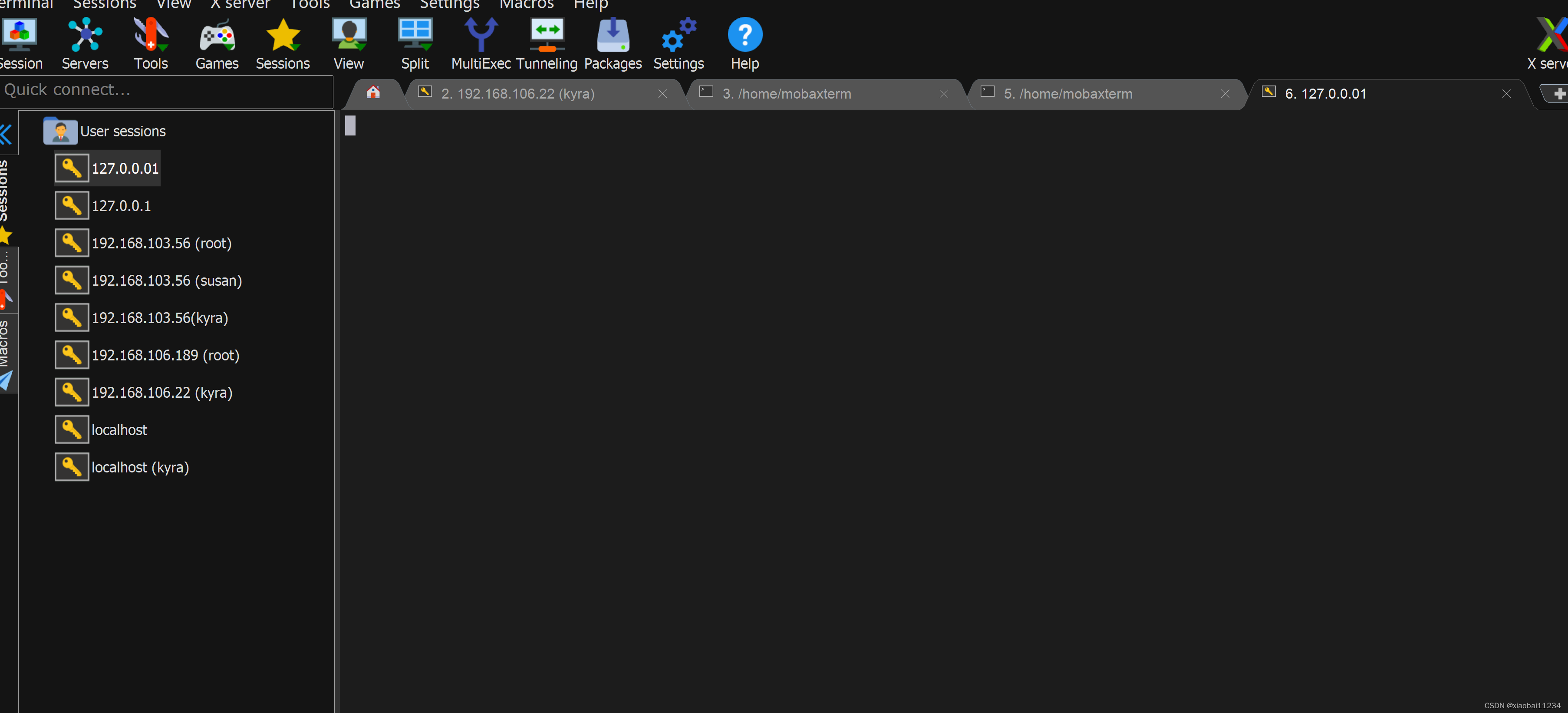Open the Help menu in menu bar

(x=590, y=4)
